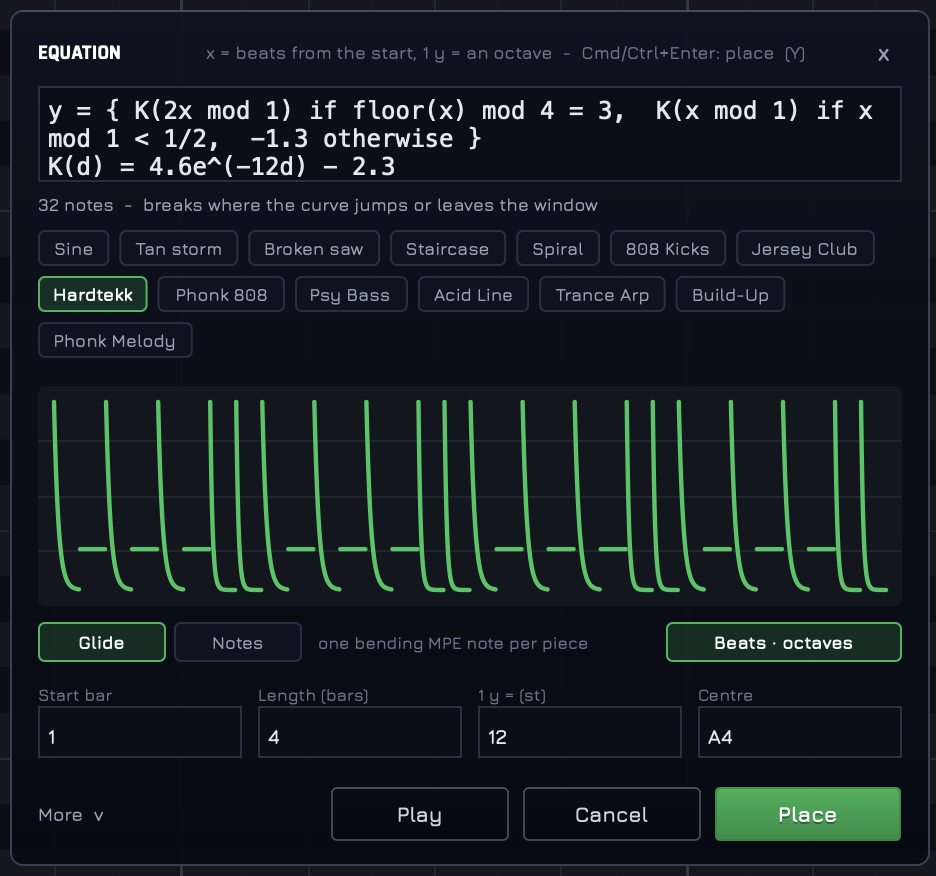Select the Staircase preset
This screenshot has height=876, width=936.
(448, 248)
